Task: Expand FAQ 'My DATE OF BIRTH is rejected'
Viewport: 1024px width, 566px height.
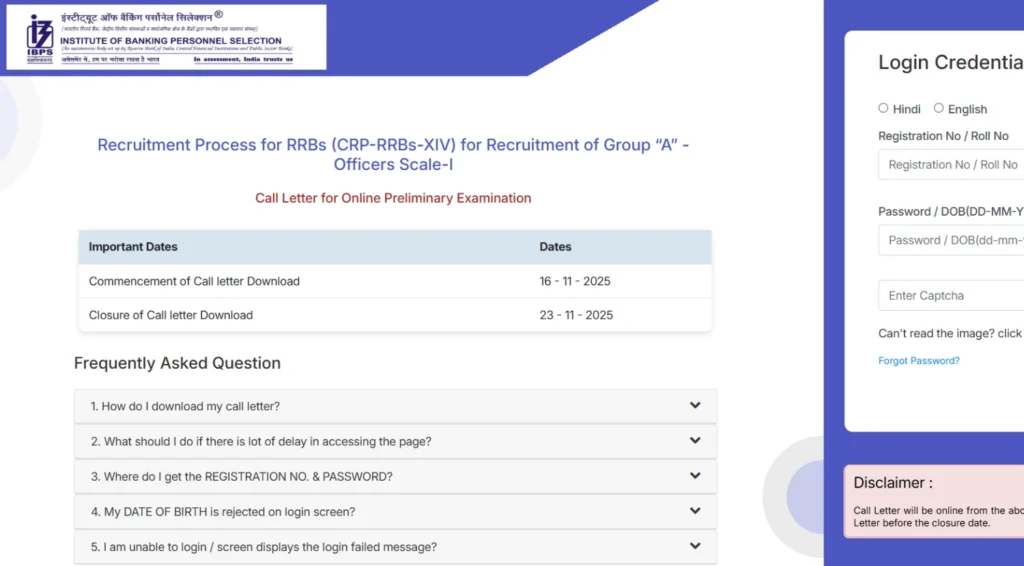Action: pos(396,512)
